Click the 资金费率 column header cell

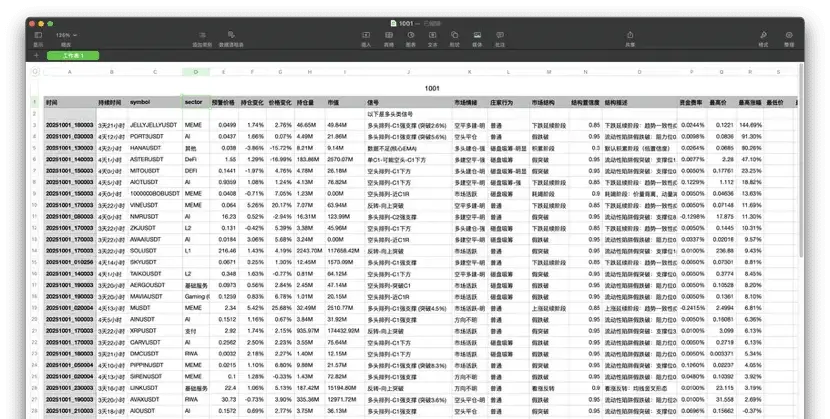pos(692,102)
